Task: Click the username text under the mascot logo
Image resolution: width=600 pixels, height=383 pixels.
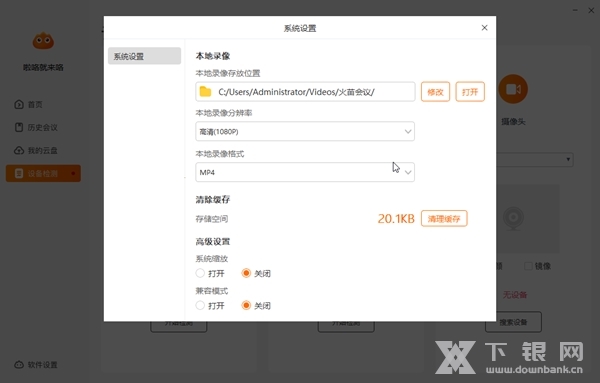Action: [43, 67]
